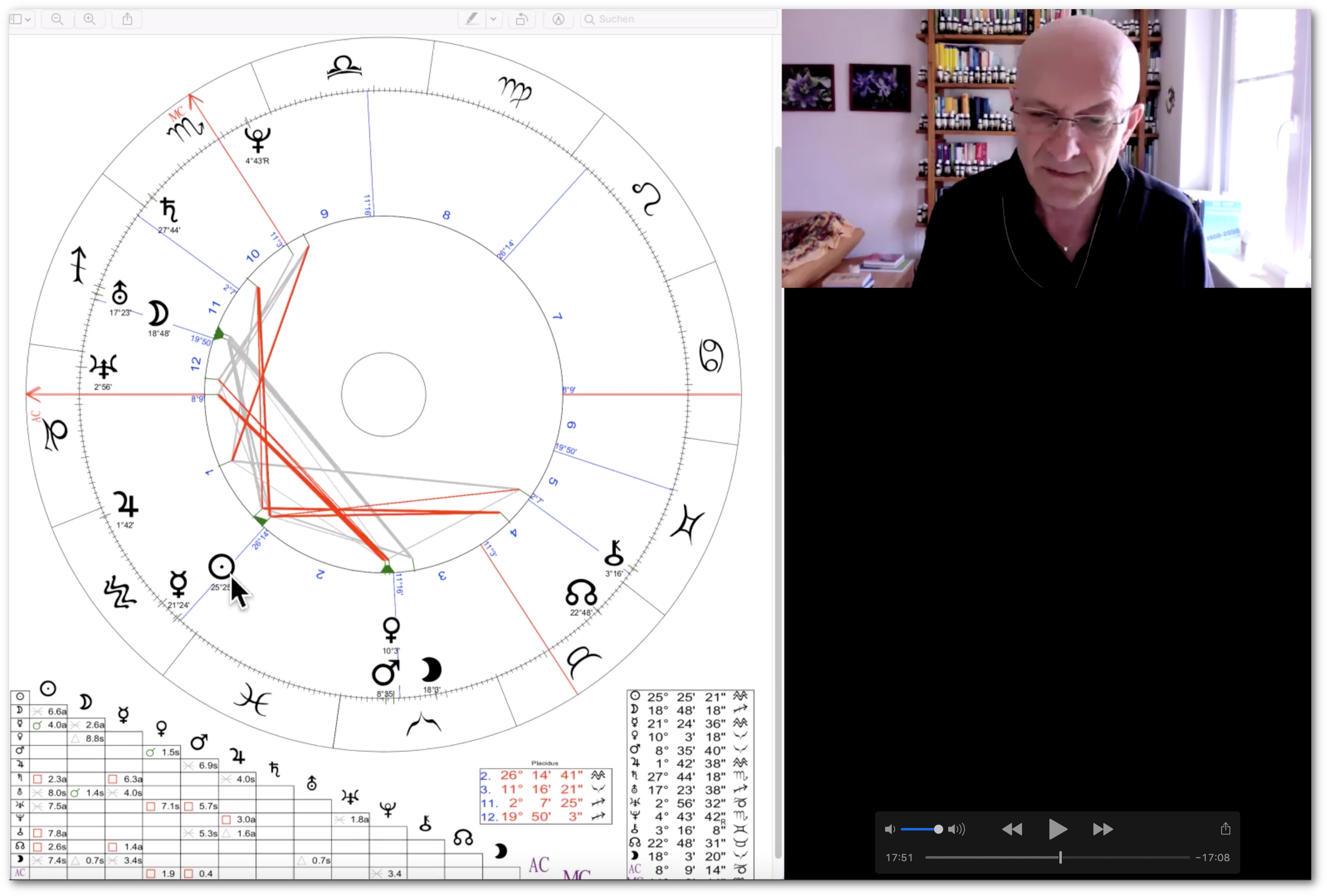Play the video
This screenshot has height=896, width=1327.
click(1057, 829)
